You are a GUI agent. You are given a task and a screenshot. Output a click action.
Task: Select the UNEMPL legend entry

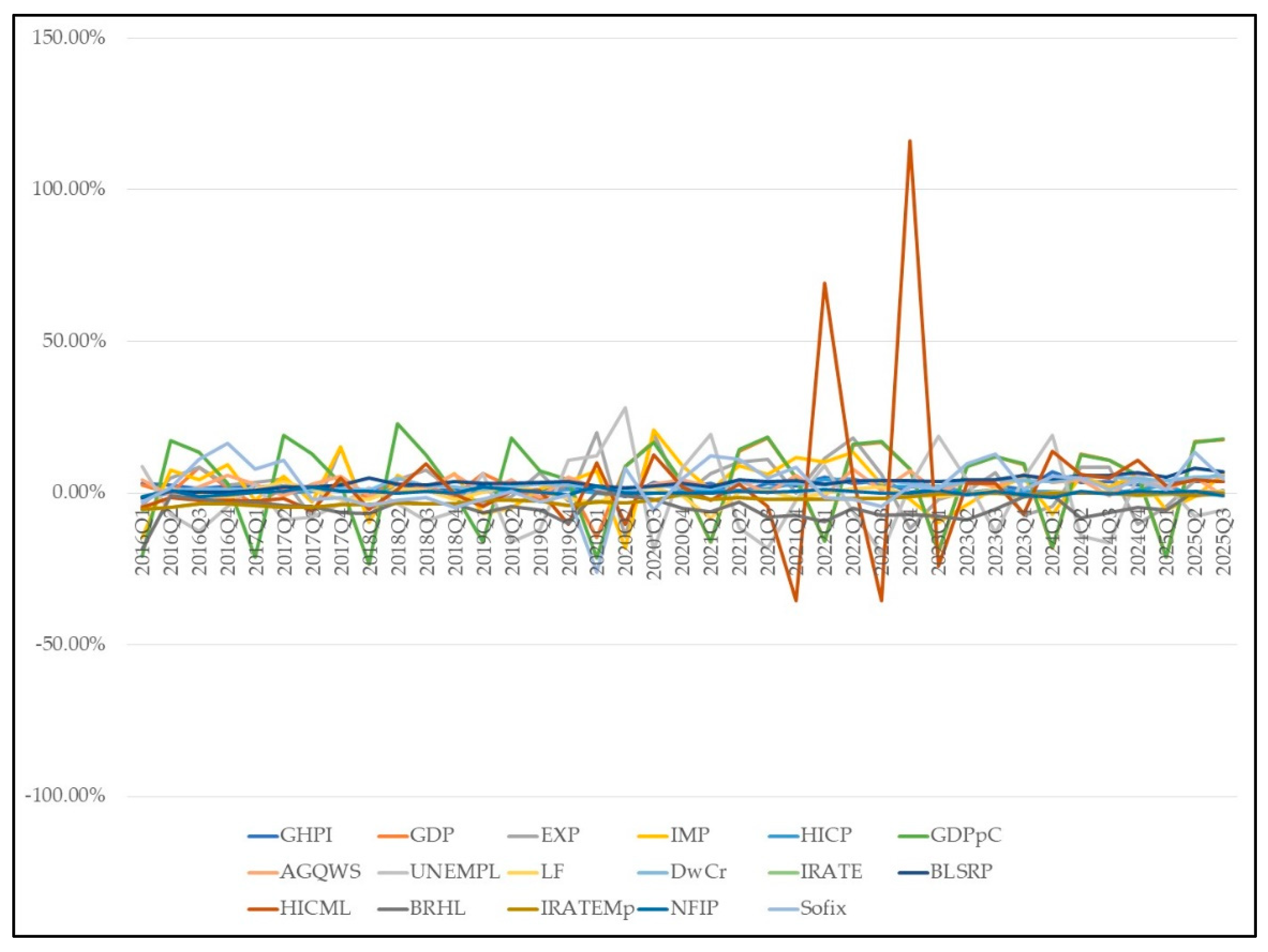454,872
